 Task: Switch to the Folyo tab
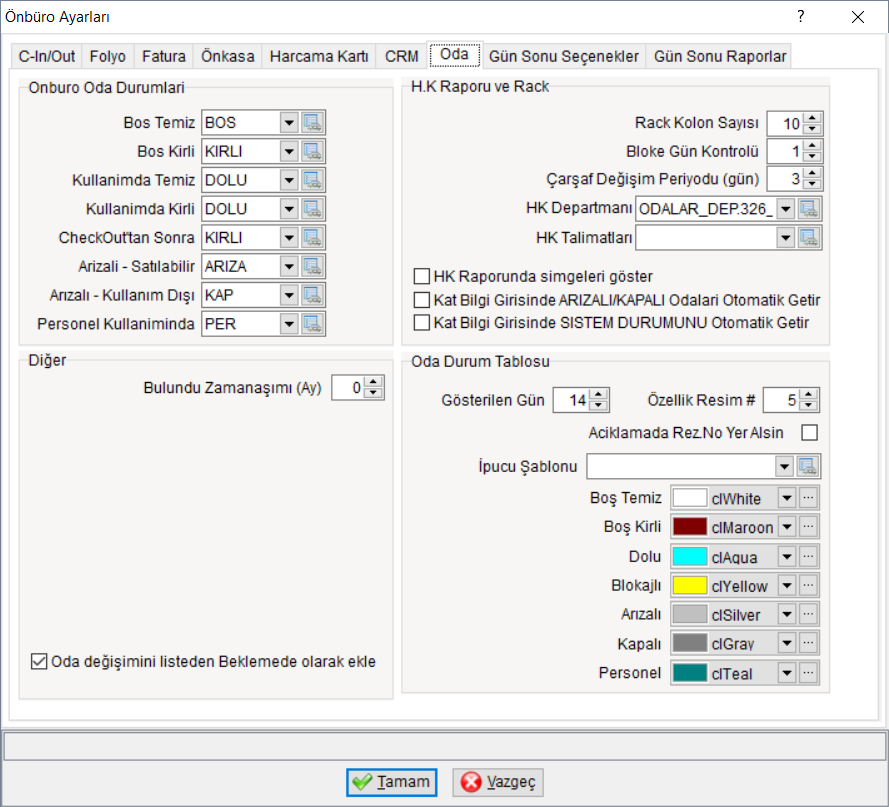[x=108, y=57]
